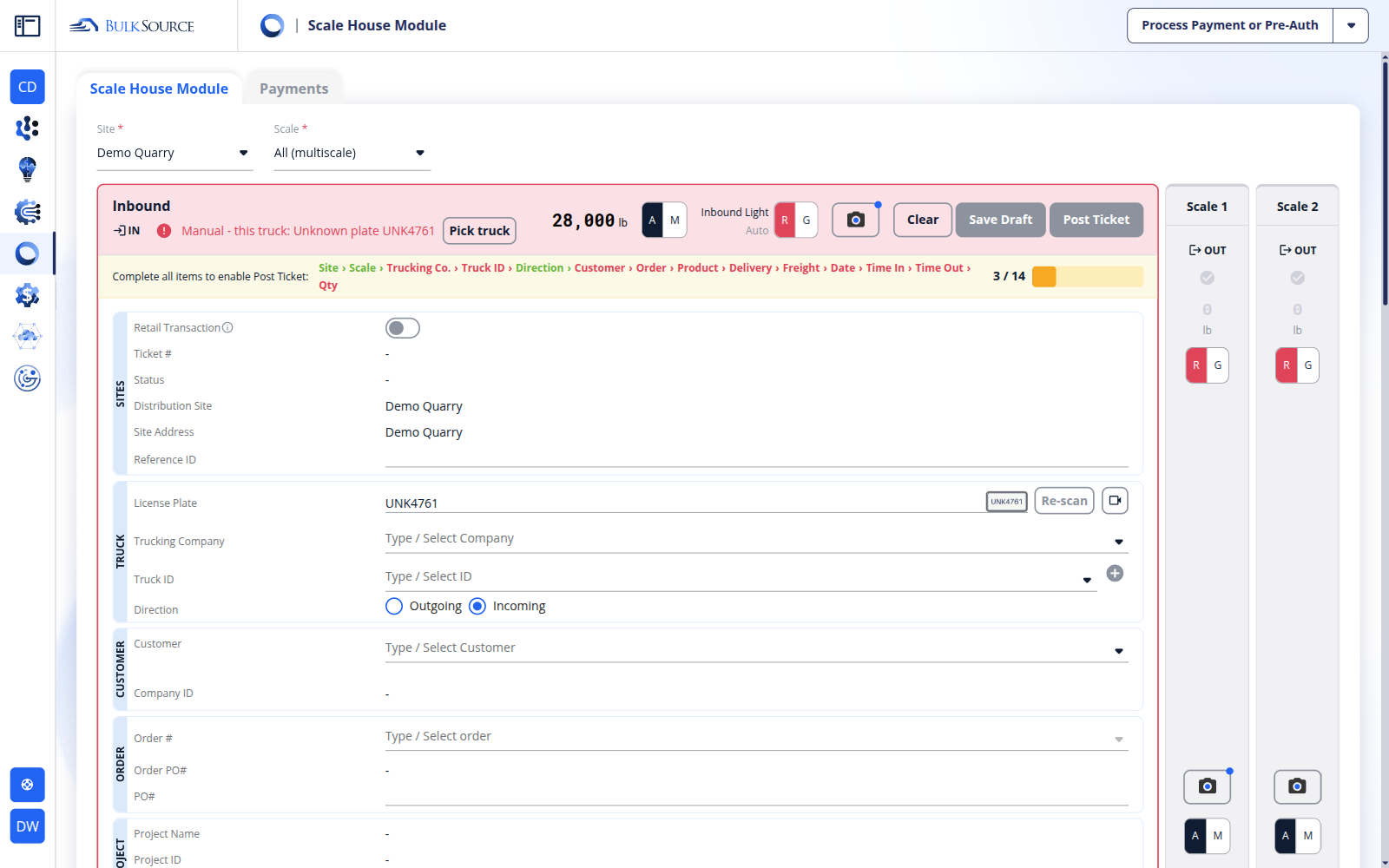The image size is (1389, 868).
Task: Open the Process Payment arrow dropdown
Action: click(x=1351, y=26)
